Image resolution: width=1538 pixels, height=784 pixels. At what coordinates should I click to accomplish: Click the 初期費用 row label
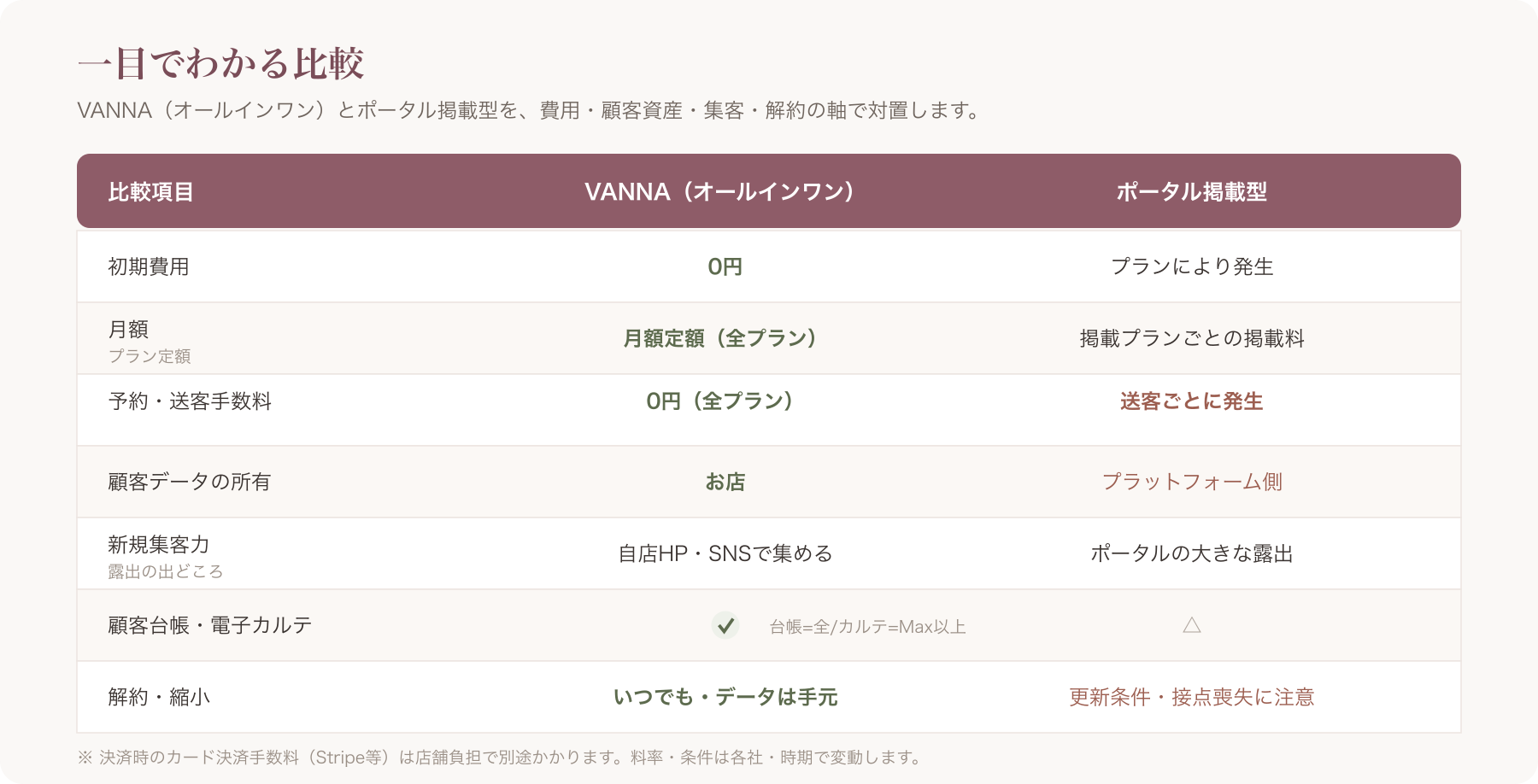(x=149, y=266)
